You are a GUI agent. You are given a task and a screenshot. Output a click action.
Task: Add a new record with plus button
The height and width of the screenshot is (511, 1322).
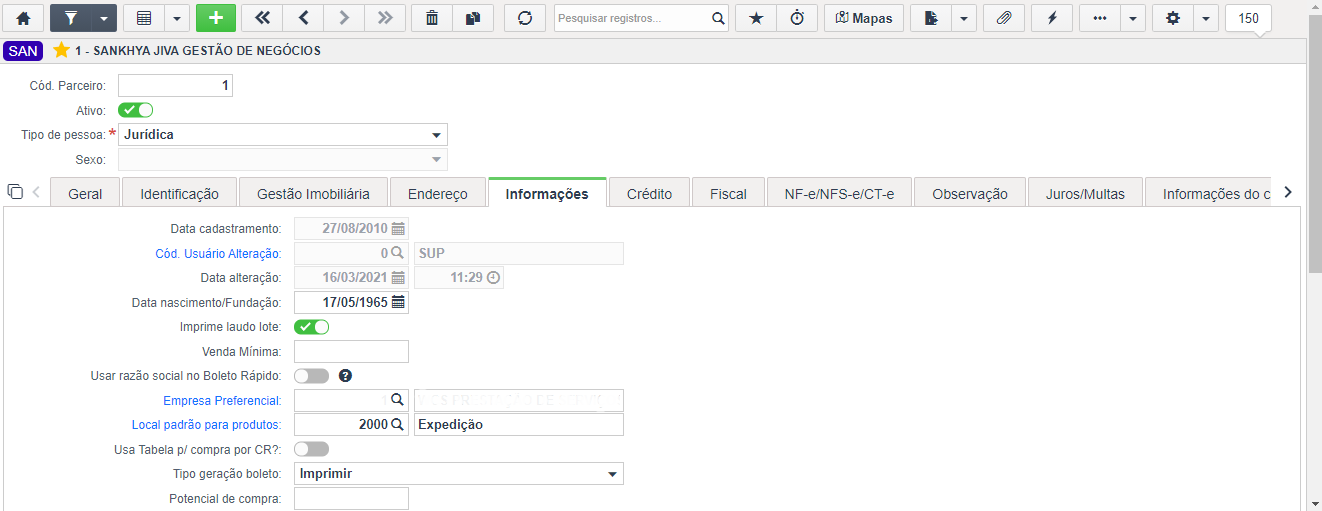point(216,18)
